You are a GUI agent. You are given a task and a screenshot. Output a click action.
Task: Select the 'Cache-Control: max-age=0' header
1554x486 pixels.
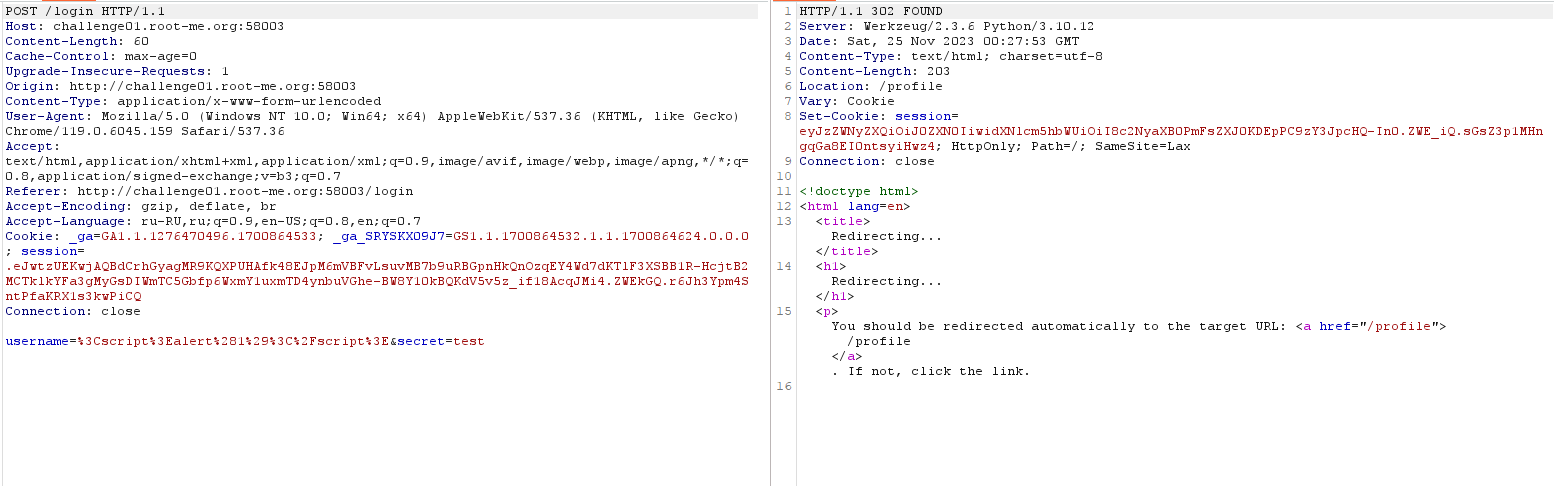click(100, 56)
